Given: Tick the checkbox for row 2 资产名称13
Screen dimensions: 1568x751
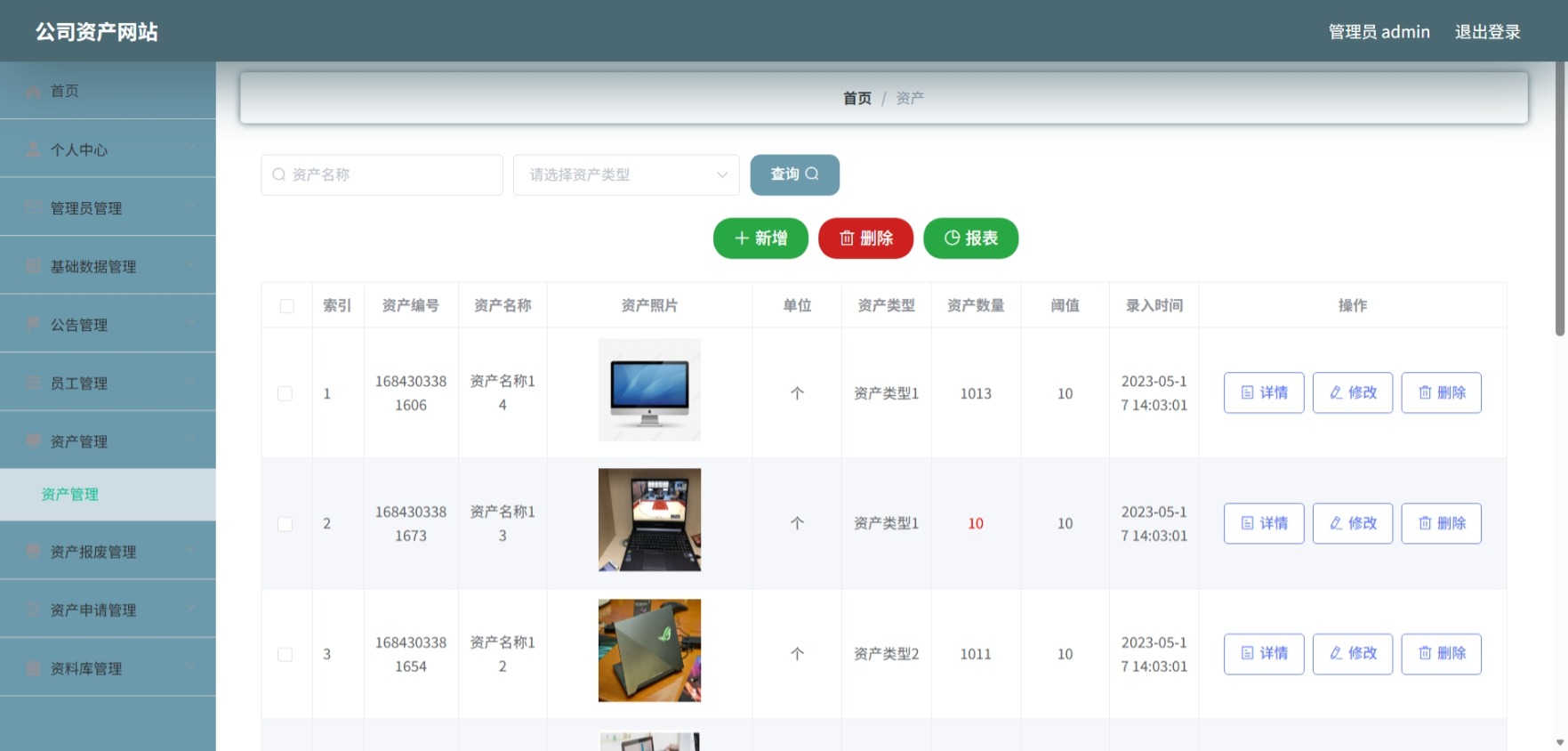Looking at the screenshot, I should [x=285, y=524].
